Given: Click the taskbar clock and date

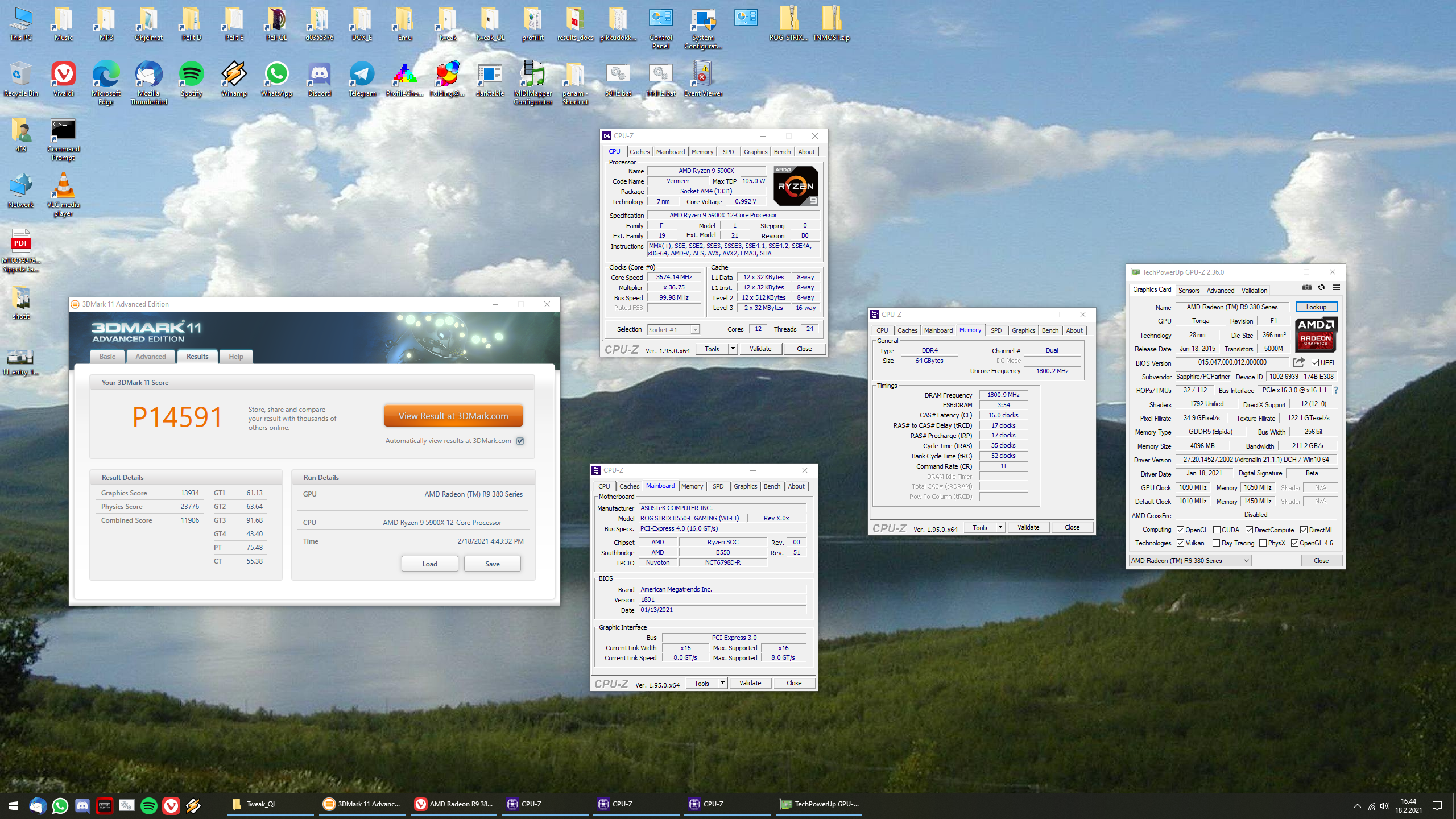Looking at the screenshot, I should (x=1408, y=805).
